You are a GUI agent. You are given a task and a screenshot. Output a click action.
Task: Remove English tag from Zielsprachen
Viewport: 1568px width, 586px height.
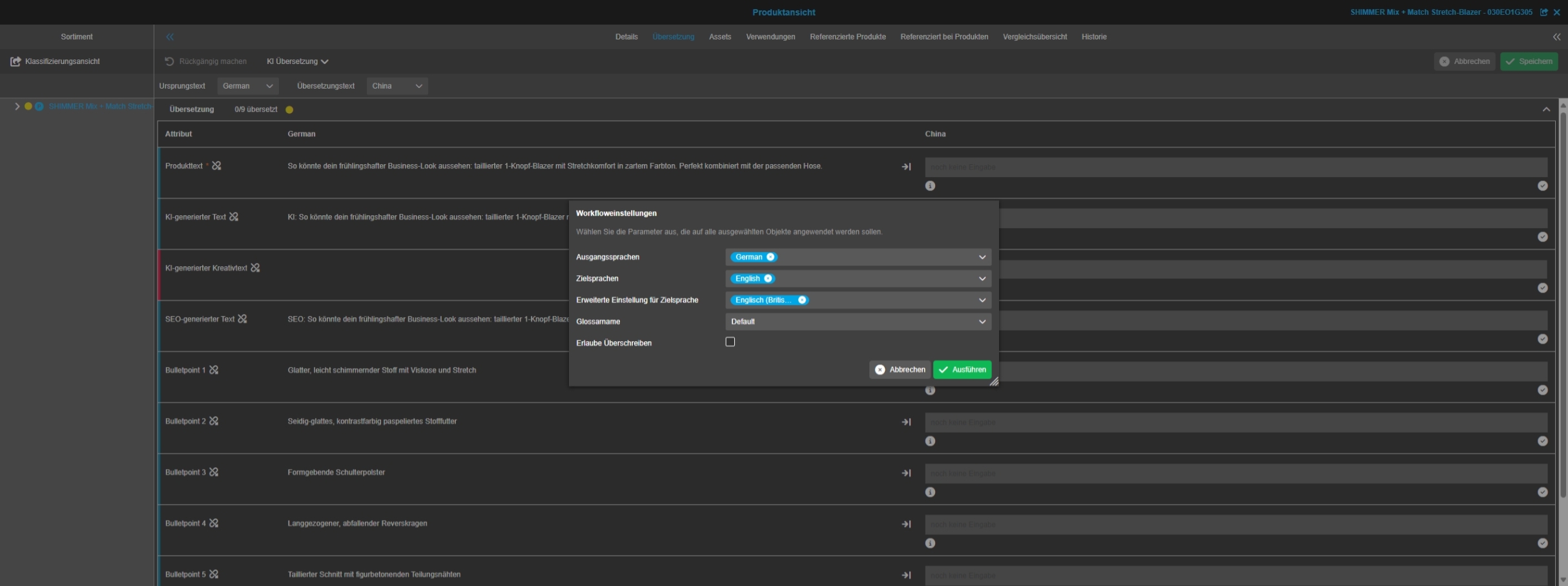768,278
